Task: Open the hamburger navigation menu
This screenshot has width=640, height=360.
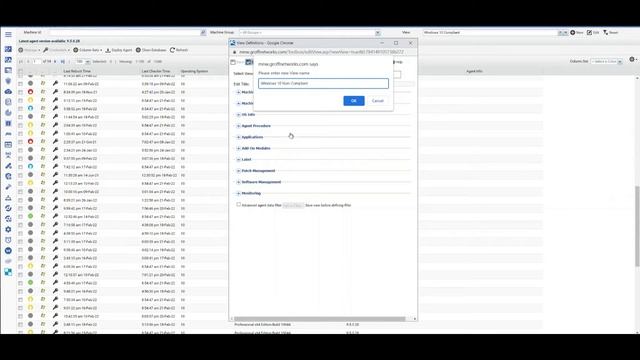Action: 8,34
